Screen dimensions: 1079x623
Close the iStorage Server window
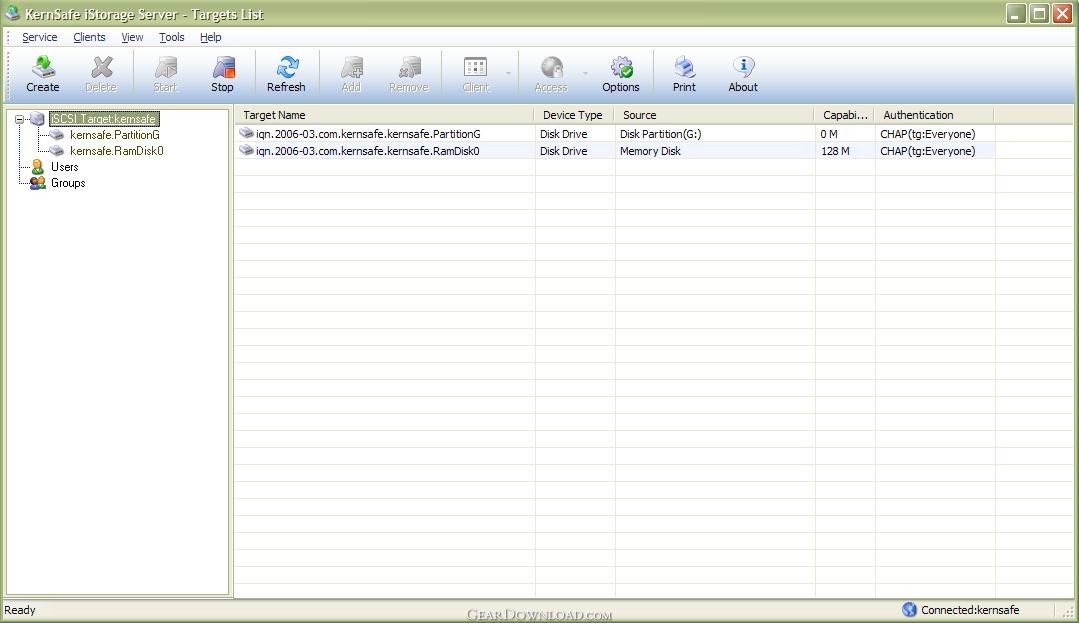pyautogui.click(x=1062, y=14)
